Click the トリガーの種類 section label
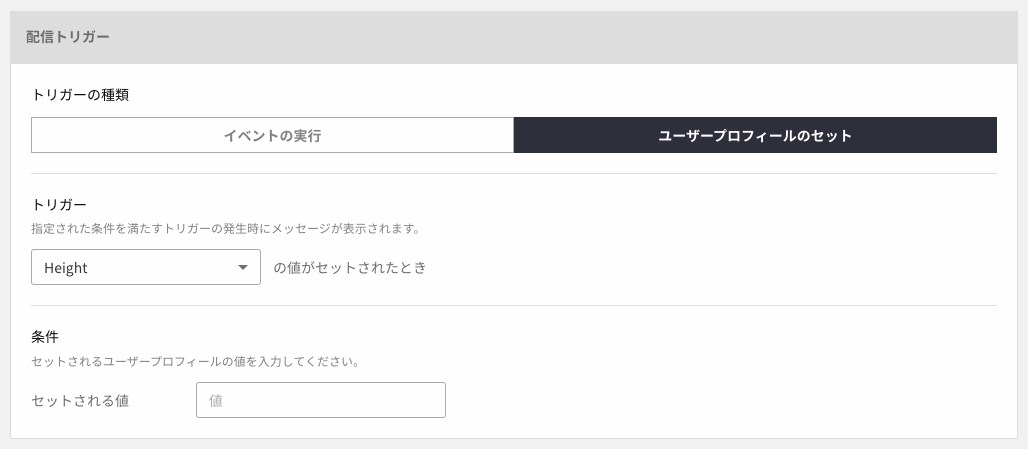1028x449 pixels. 80,95
